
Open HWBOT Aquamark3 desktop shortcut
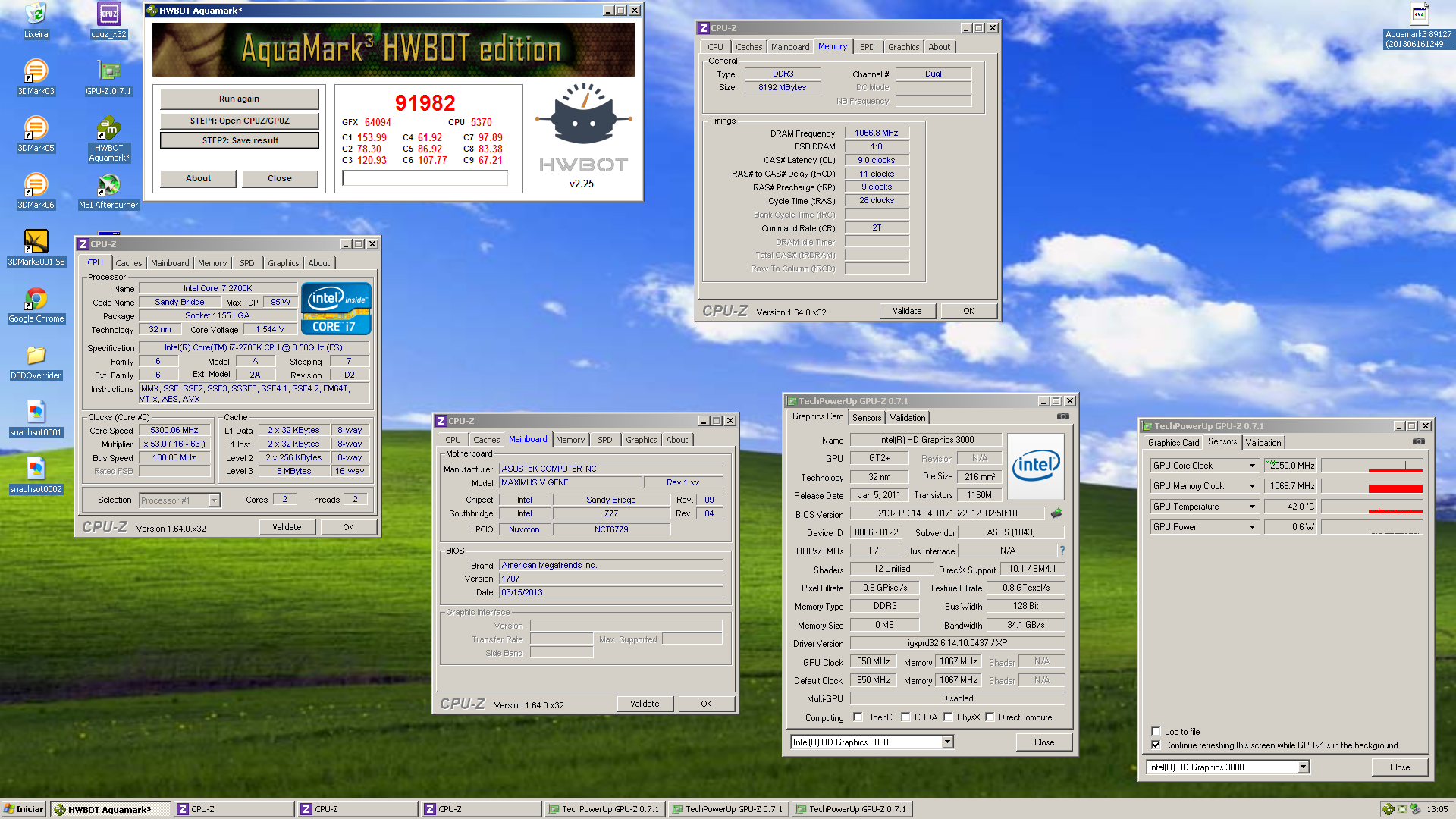coord(108,139)
